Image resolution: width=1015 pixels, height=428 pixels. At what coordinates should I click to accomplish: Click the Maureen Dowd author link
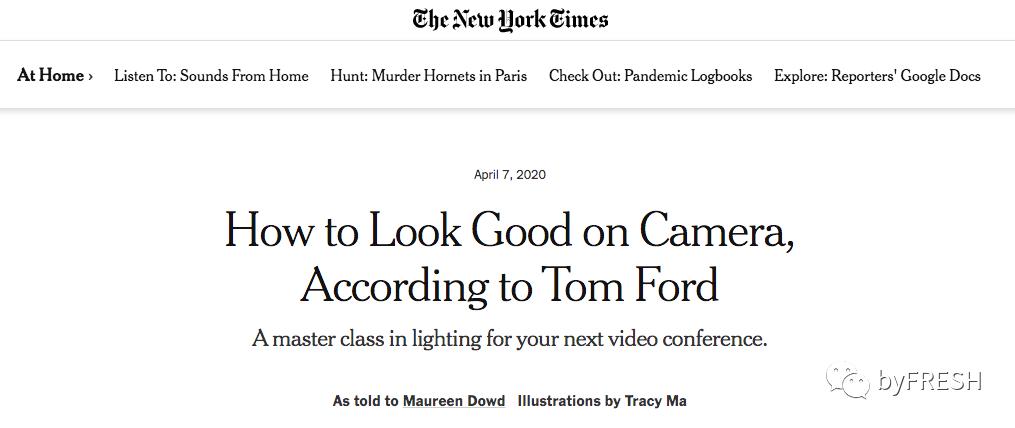click(455, 401)
